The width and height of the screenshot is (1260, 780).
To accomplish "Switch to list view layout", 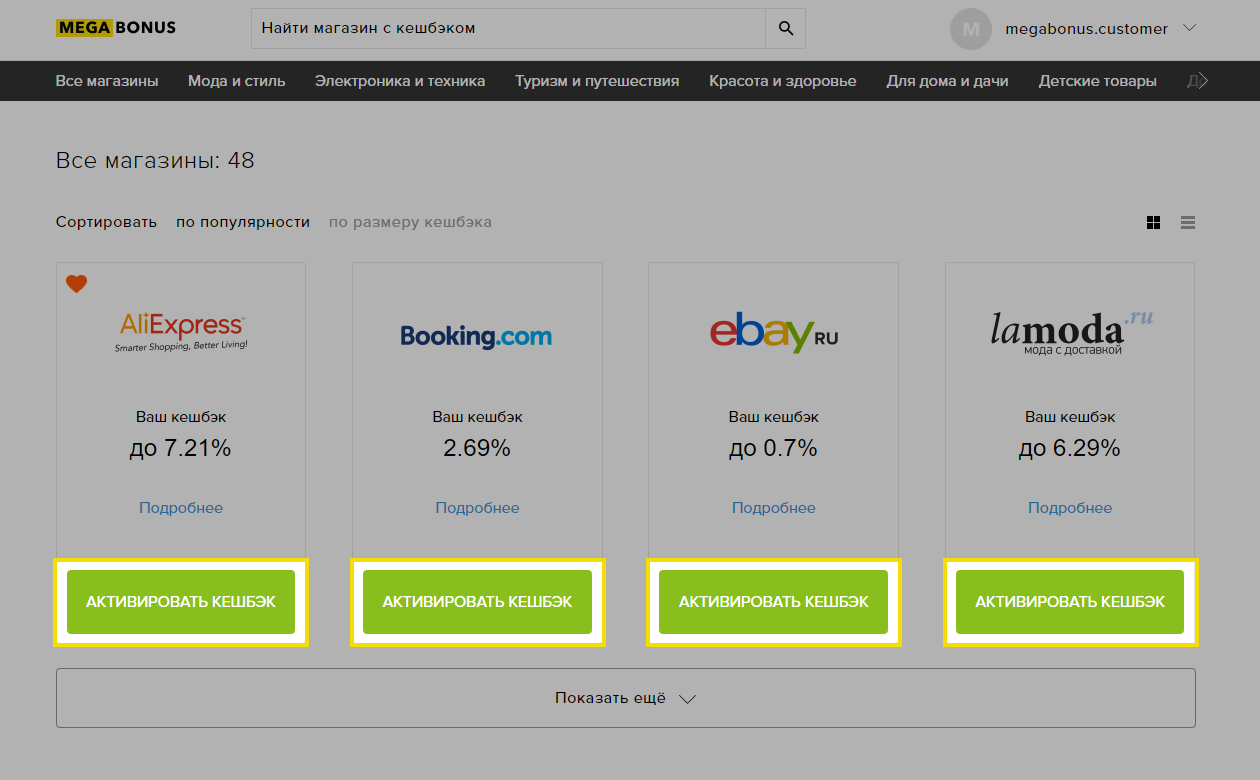I will (x=1188, y=223).
